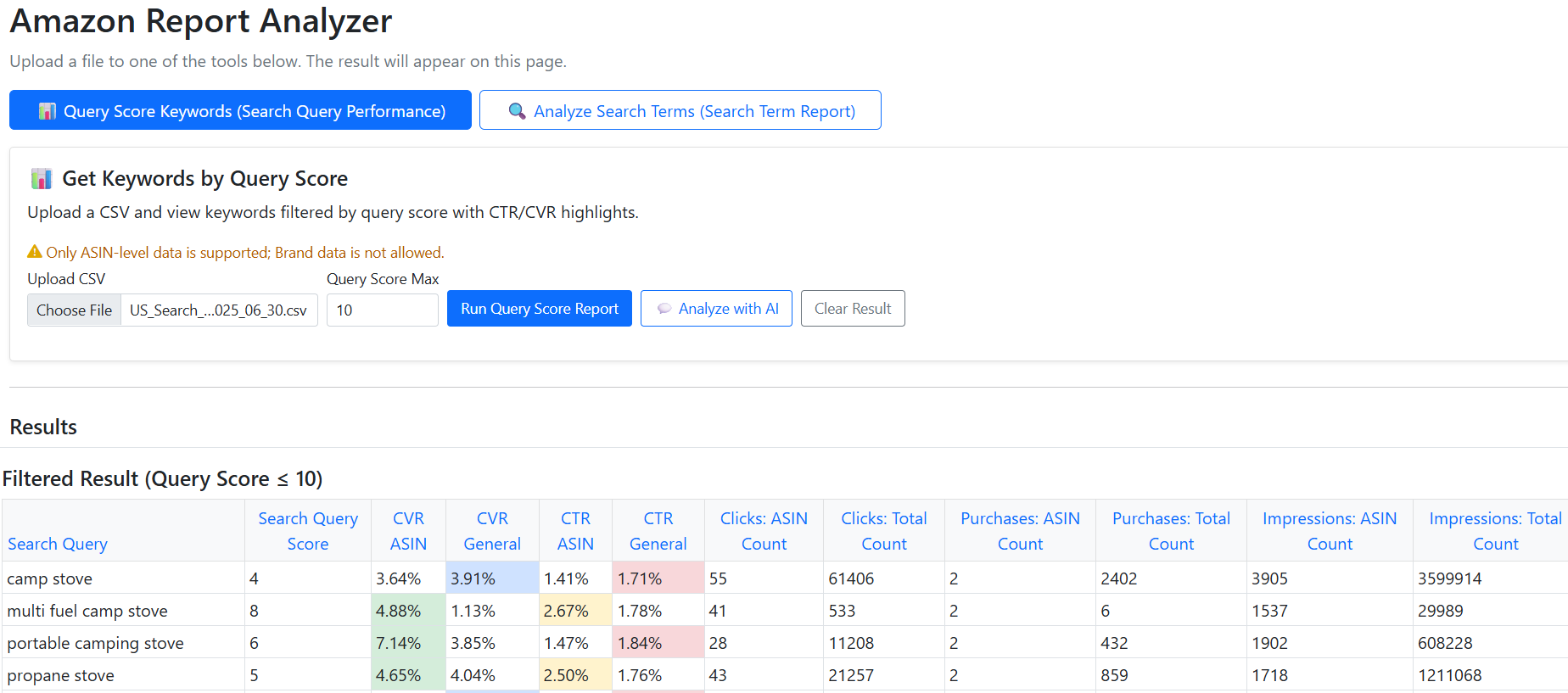1568x693 pixels.
Task: Click the Filtered Result heading
Action: tap(162, 478)
